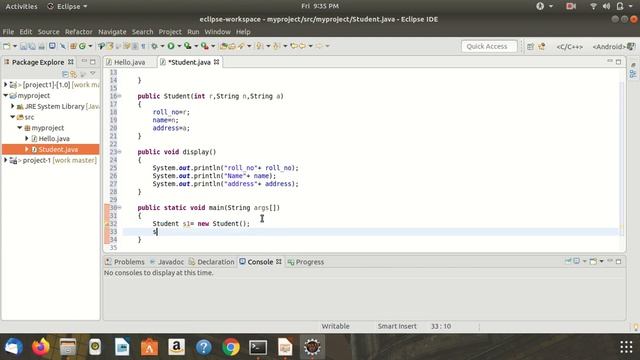Click the Open Perspective icon
Screen dimensions: 640x360
pos(530,47)
